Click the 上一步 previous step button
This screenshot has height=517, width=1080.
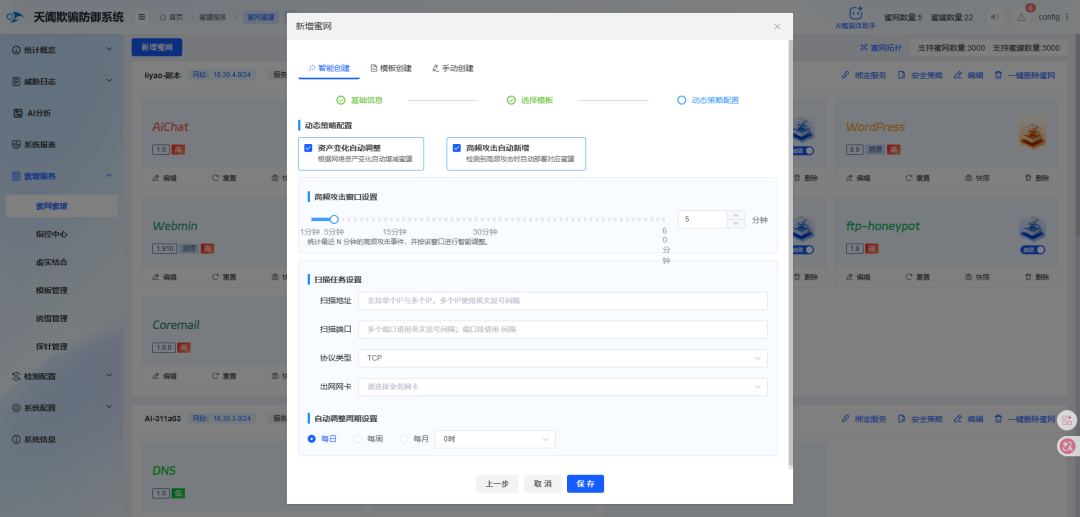(497, 484)
